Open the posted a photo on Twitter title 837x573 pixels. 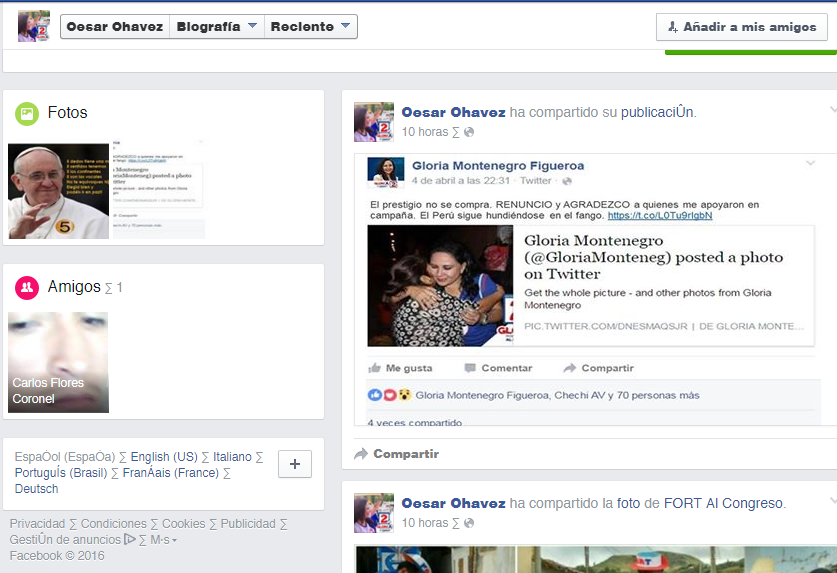click(x=653, y=257)
